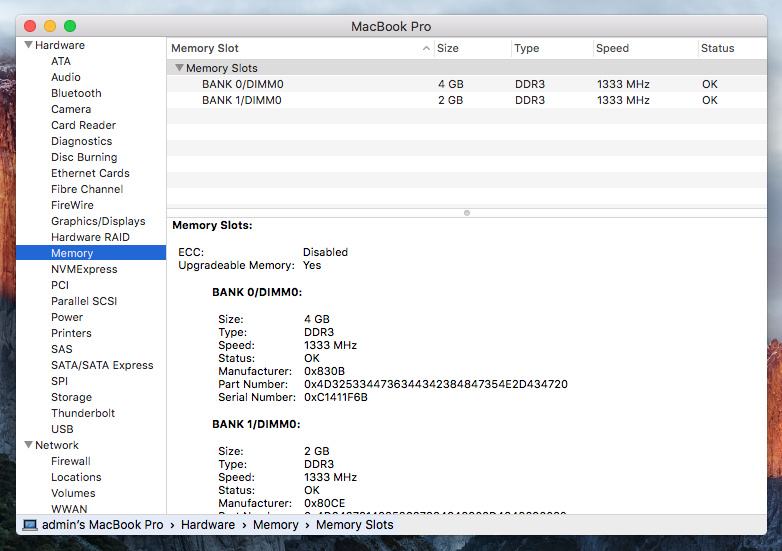The width and height of the screenshot is (782, 551).
Task: Collapse the Memory Slots group triangle
Action: pyautogui.click(x=179, y=68)
